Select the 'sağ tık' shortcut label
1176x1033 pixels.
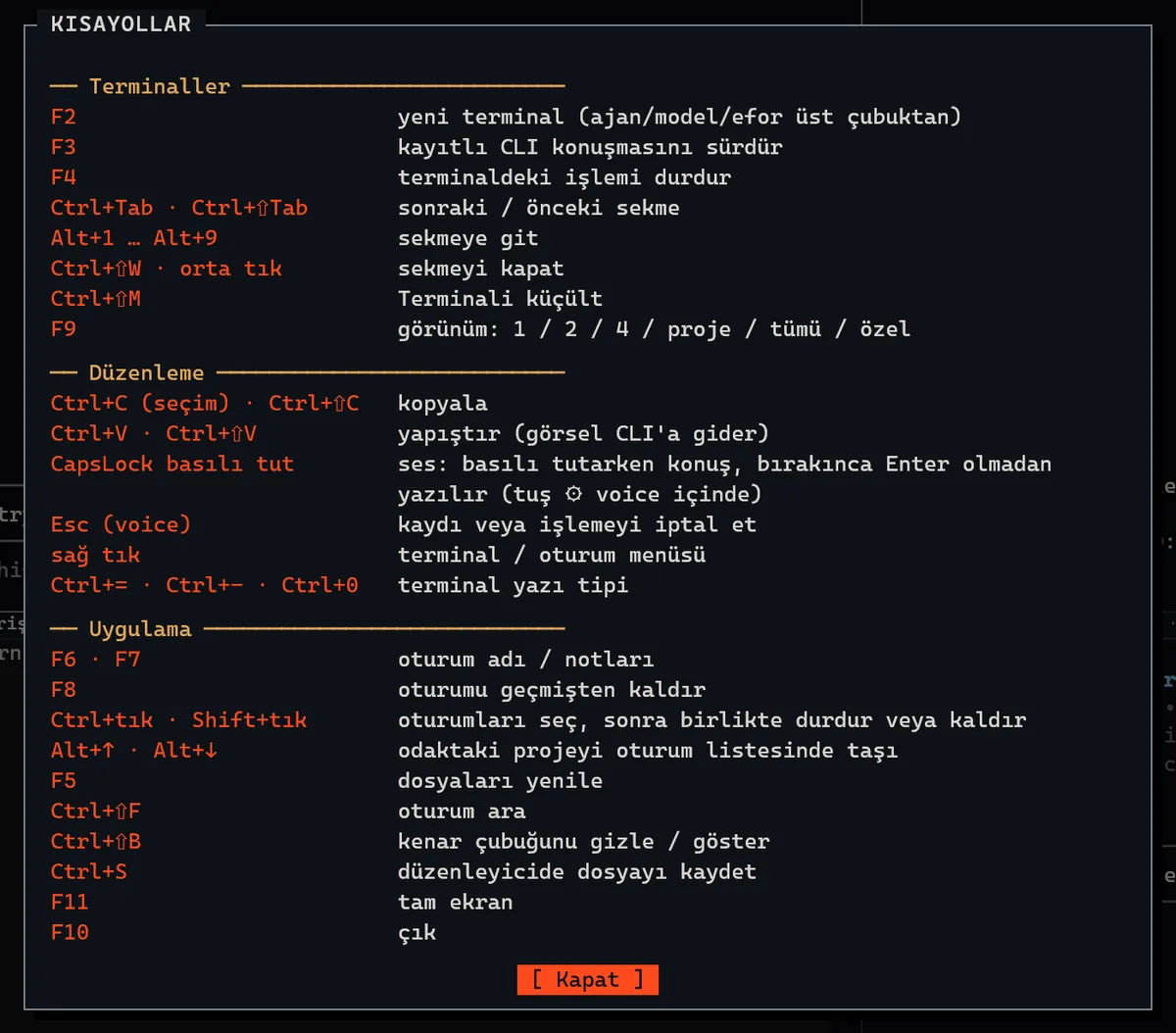(95, 555)
